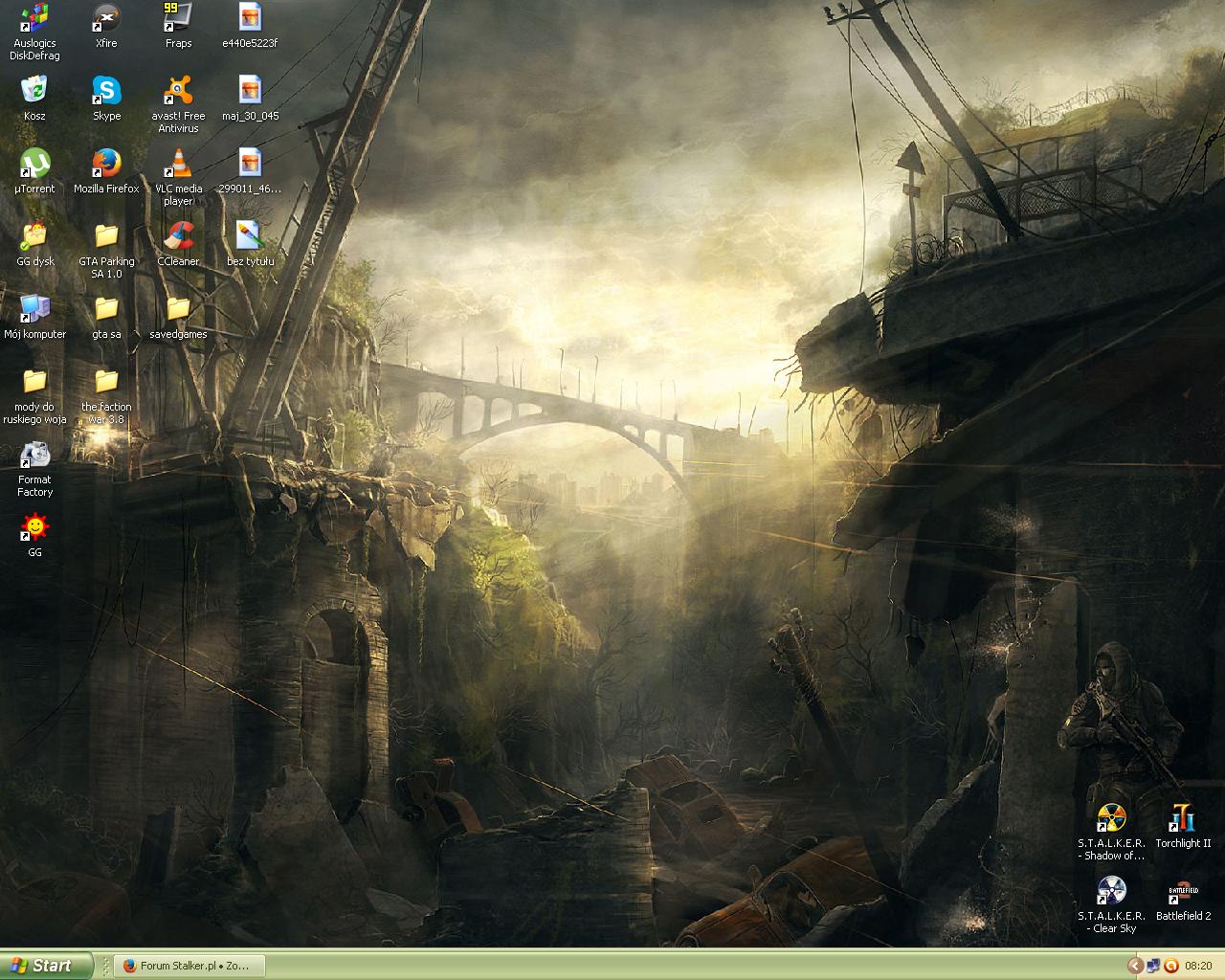
Task: Open avast! Free Antivirus shortcut
Action: (x=178, y=104)
